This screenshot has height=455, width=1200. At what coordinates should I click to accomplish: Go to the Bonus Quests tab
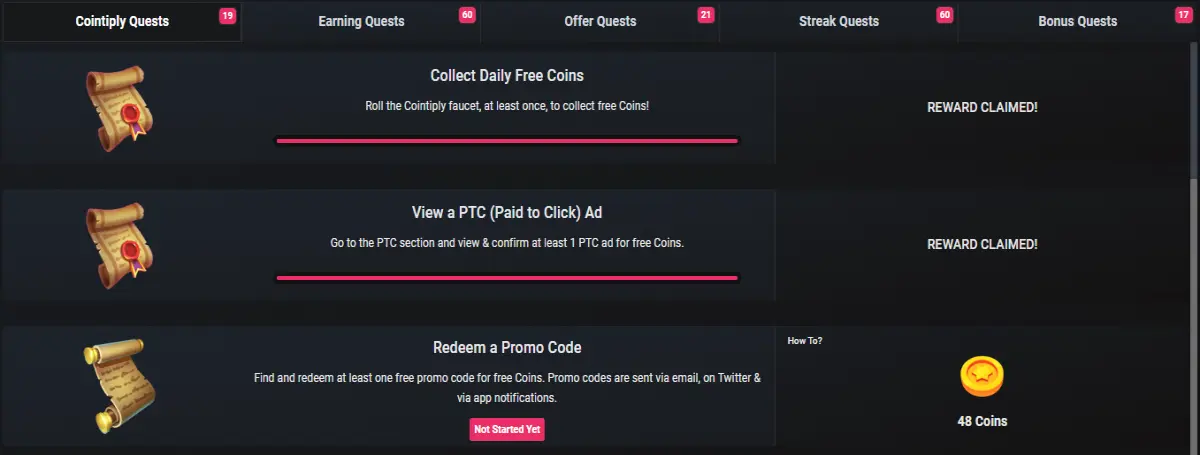pyautogui.click(x=1078, y=21)
